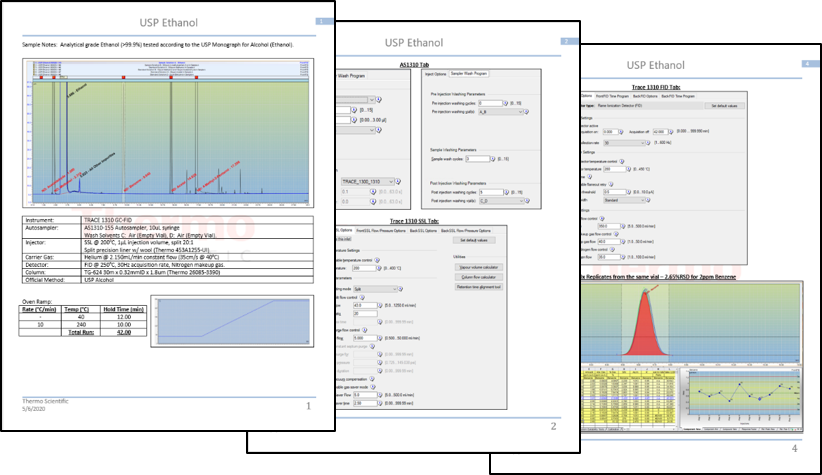Click info icon beside SSL temperature 200 field
This screenshot has width=822, height=475.
[x=379, y=268]
